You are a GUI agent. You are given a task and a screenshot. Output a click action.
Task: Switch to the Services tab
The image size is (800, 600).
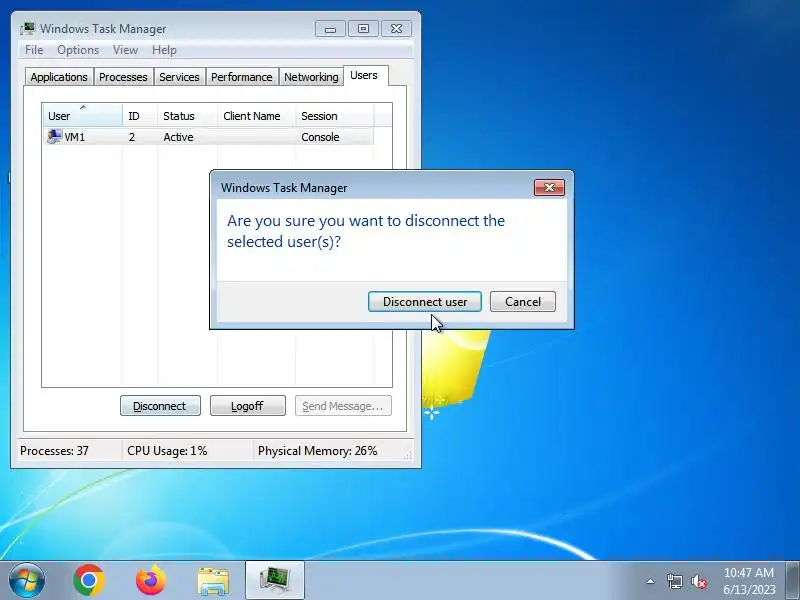(179, 77)
